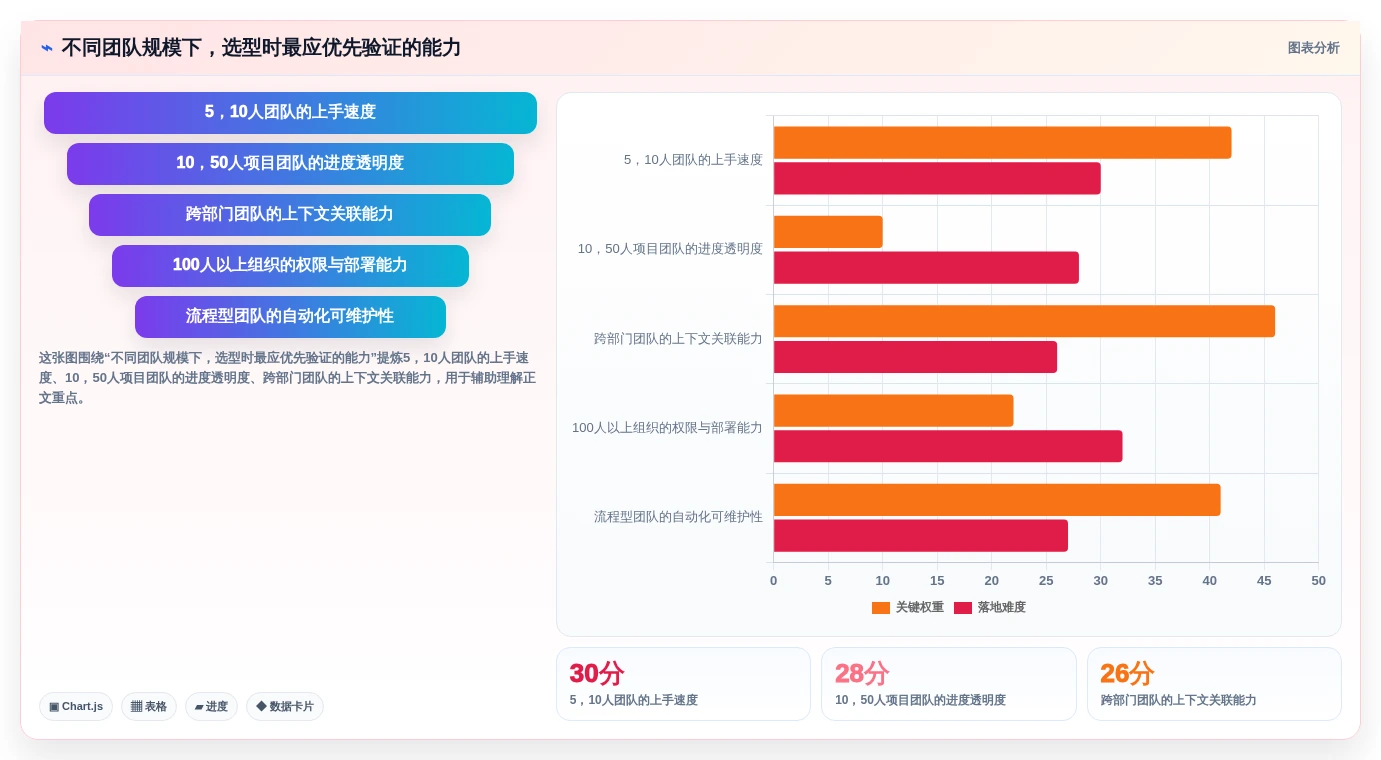
Task: Click the x-axis tick value 25
Action: [1046, 581]
